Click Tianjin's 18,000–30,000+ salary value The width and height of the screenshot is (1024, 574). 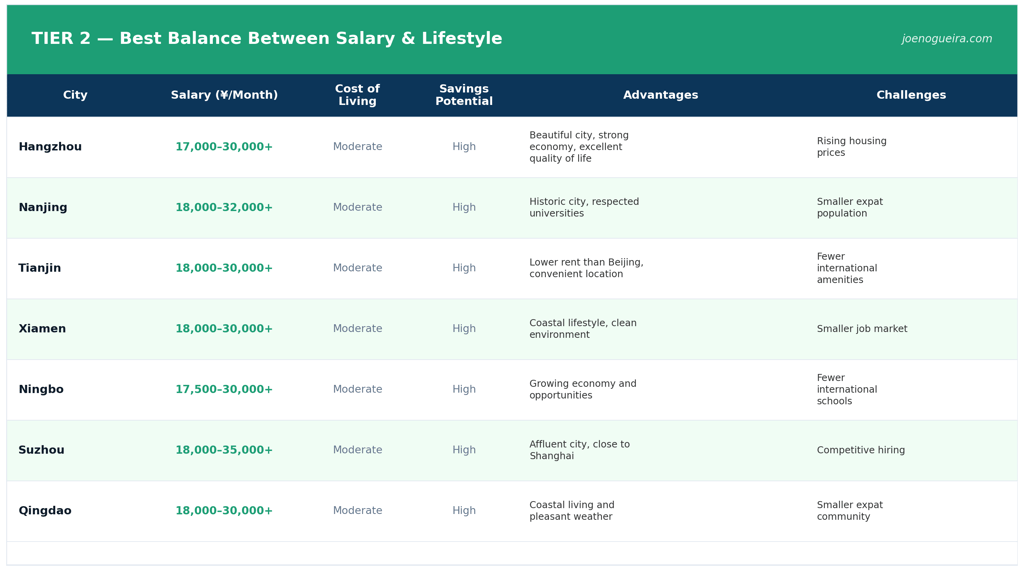pos(224,268)
